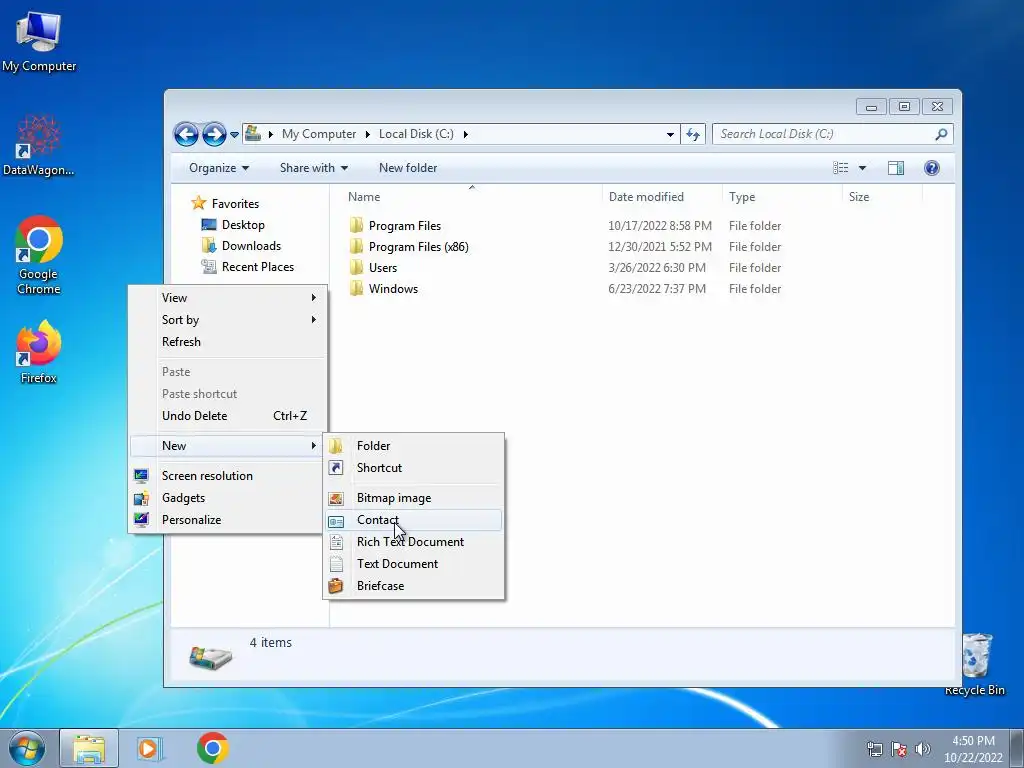The width and height of the screenshot is (1024, 768).
Task: Click the computer icon in the address bar
Action: pos(253,134)
